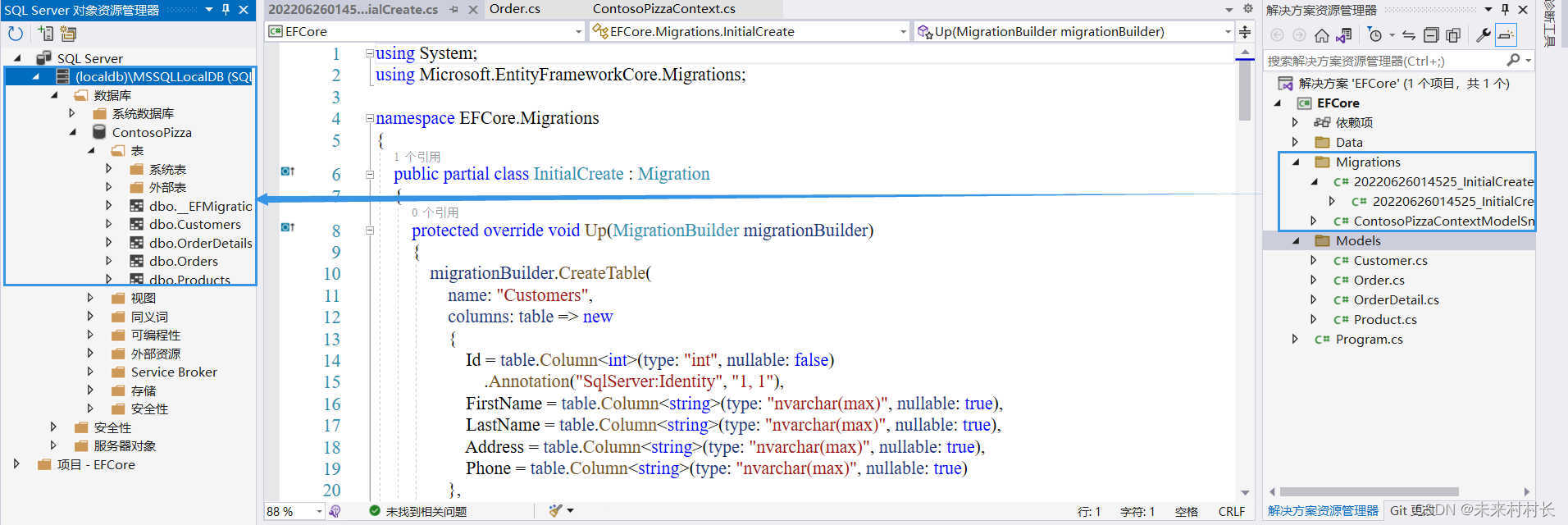Open Properties wrench icon
The width and height of the screenshot is (1568, 525).
(1483, 35)
